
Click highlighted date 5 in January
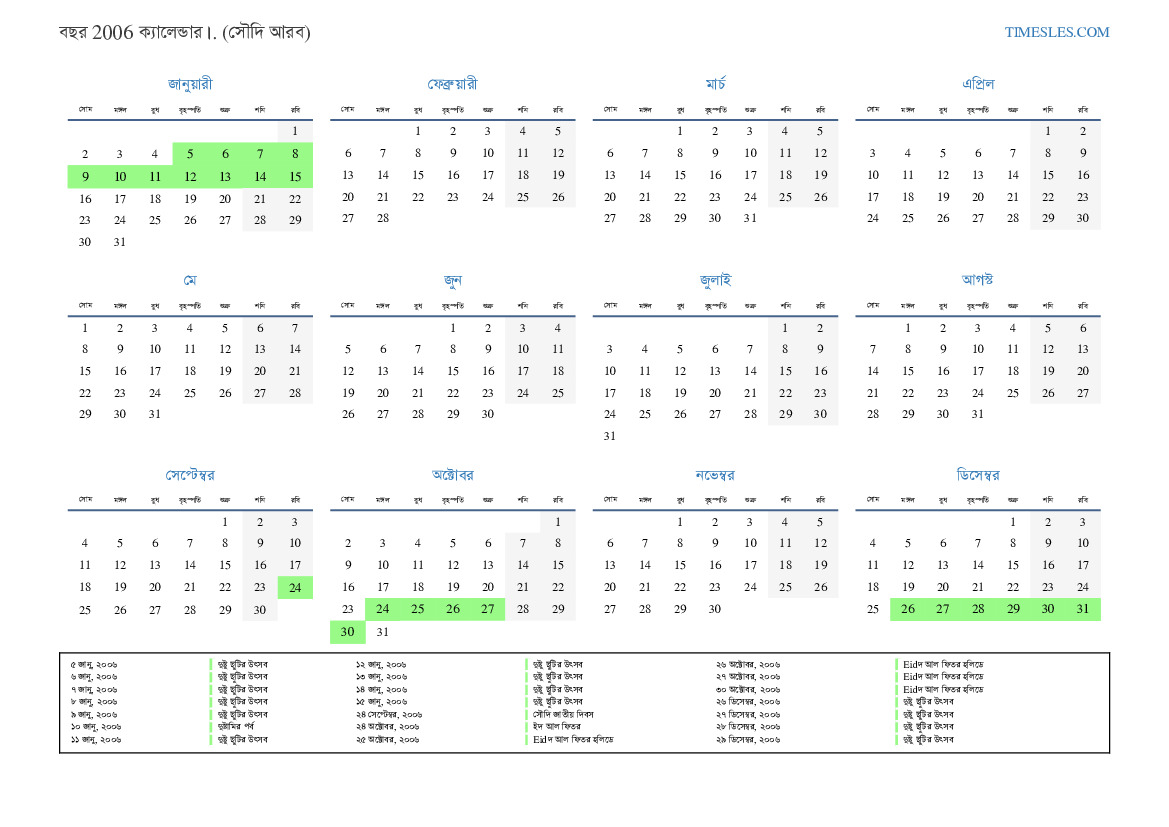coord(190,154)
